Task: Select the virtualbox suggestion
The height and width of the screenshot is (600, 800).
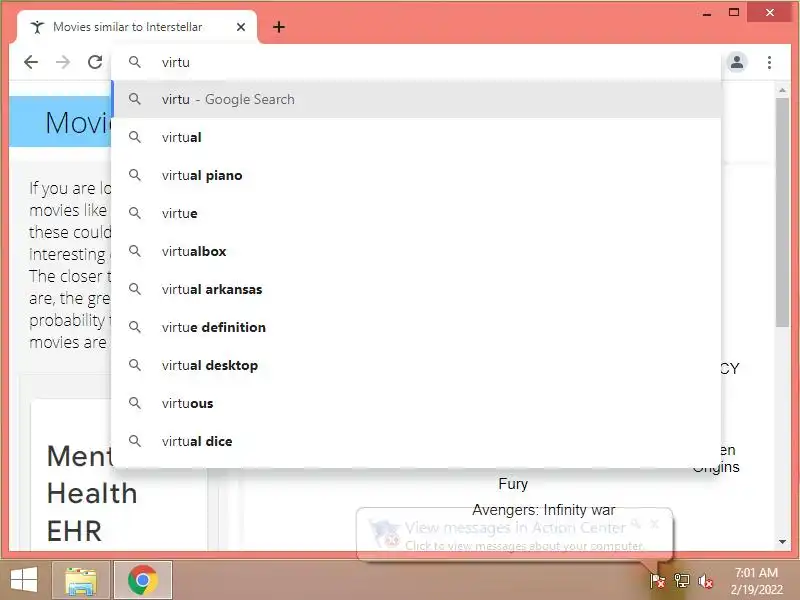Action: (x=416, y=251)
